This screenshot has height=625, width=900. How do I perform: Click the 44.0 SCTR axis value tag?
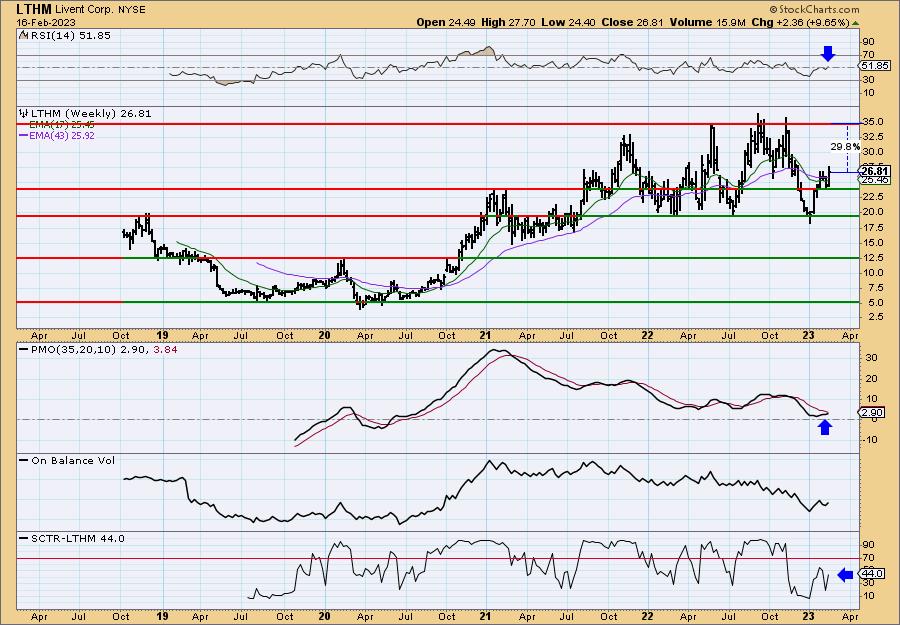coord(872,574)
